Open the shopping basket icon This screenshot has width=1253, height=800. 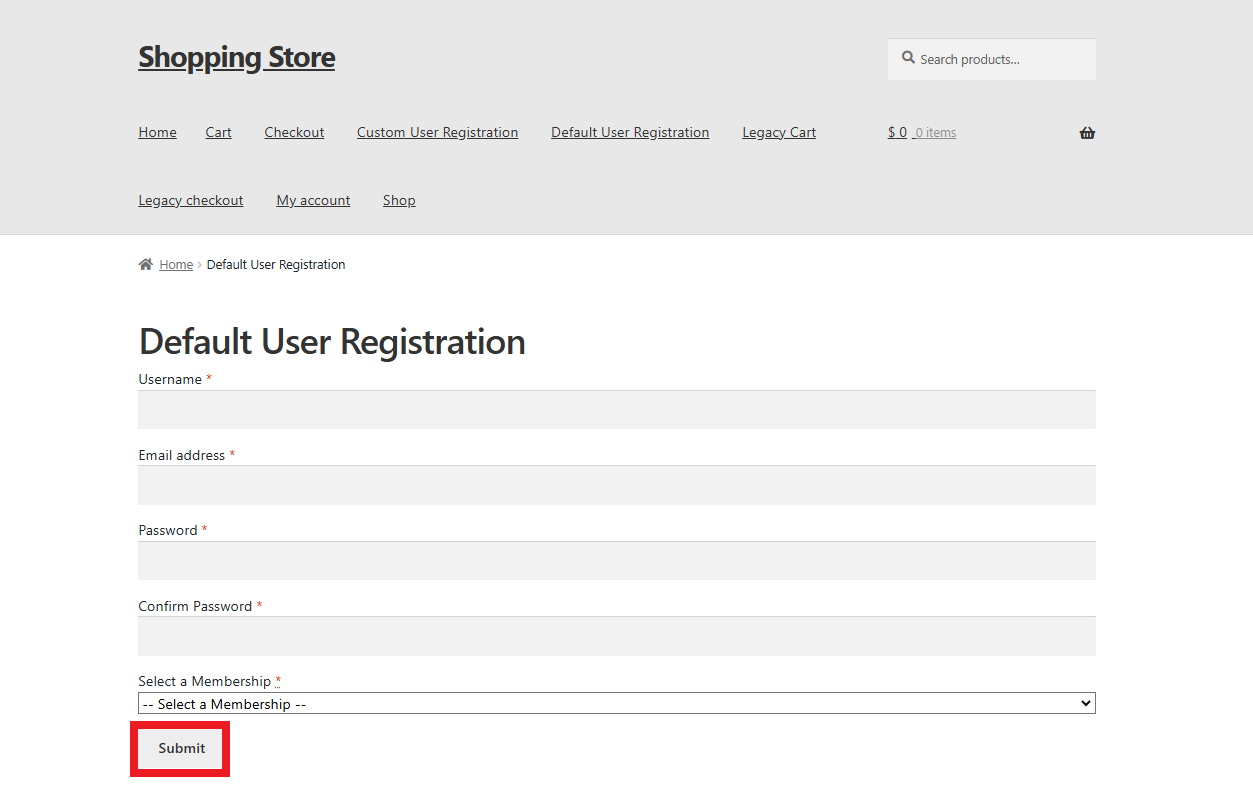click(x=1087, y=132)
